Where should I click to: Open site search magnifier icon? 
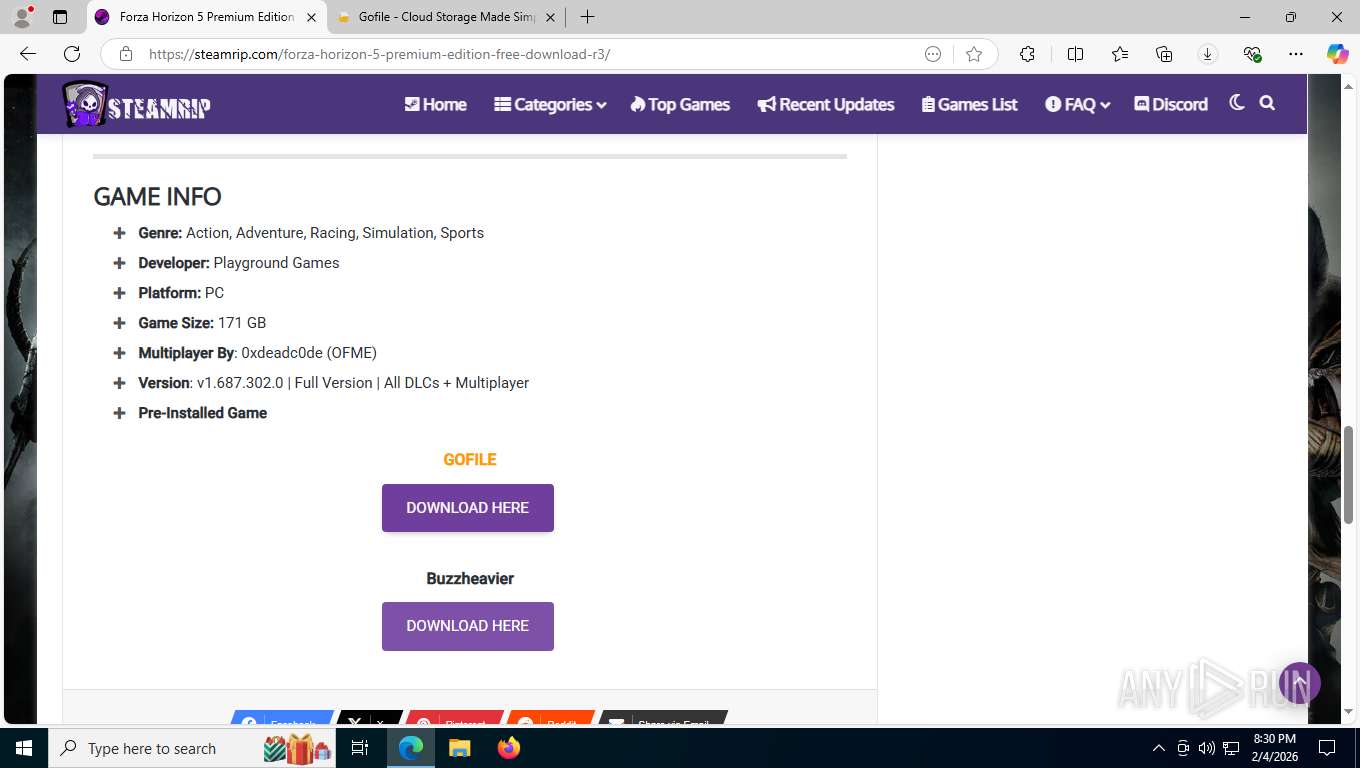point(1267,103)
